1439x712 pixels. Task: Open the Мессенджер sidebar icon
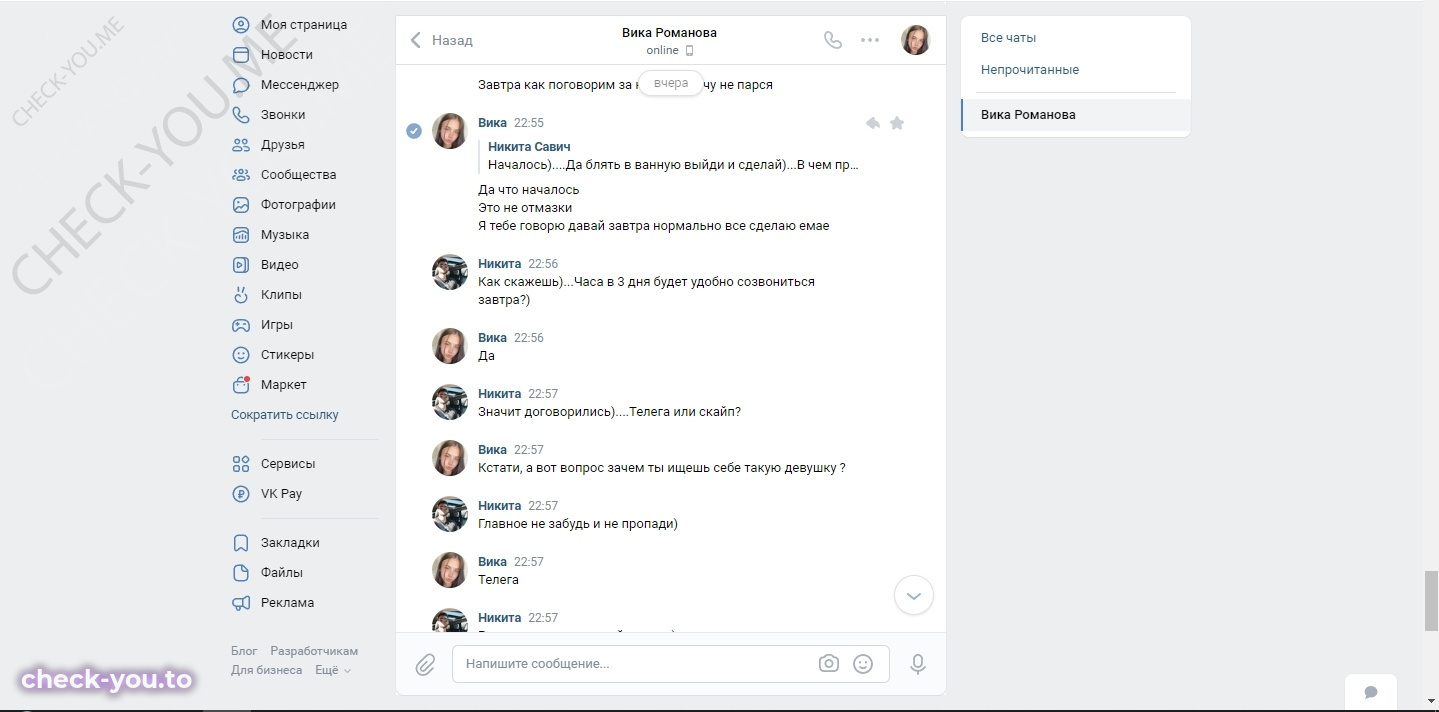pos(240,85)
